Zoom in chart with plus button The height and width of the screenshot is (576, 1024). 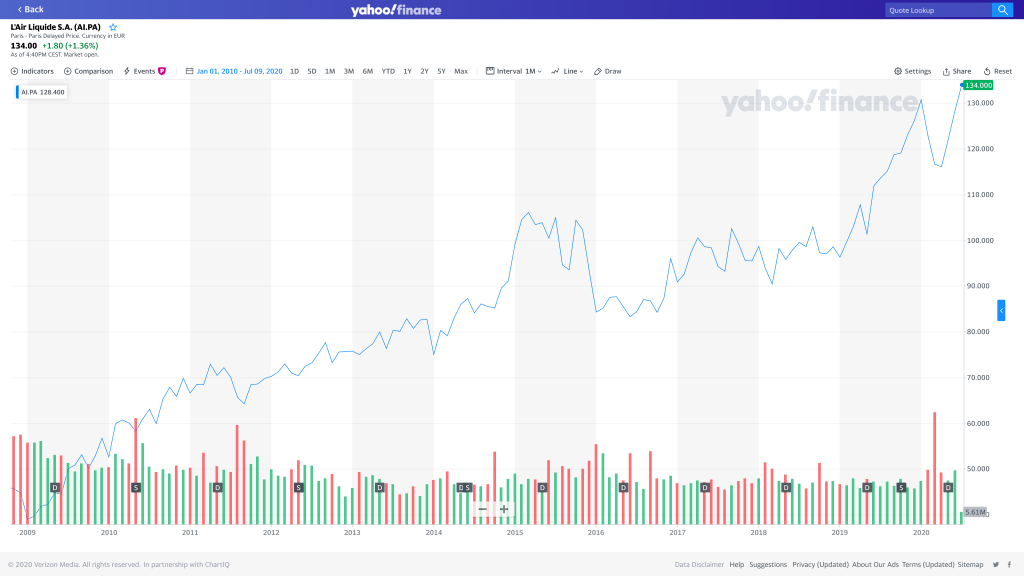pyautogui.click(x=504, y=509)
